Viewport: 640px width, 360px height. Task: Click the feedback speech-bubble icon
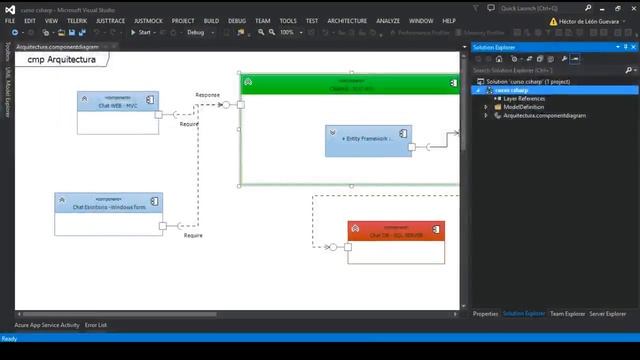(x=491, y=8)
